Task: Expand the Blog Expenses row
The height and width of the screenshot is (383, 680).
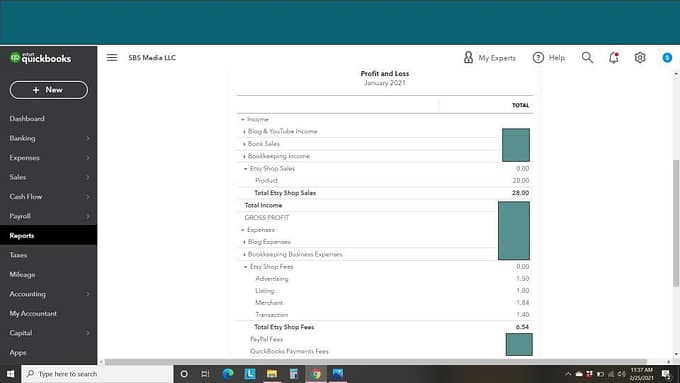Action: 244,242
